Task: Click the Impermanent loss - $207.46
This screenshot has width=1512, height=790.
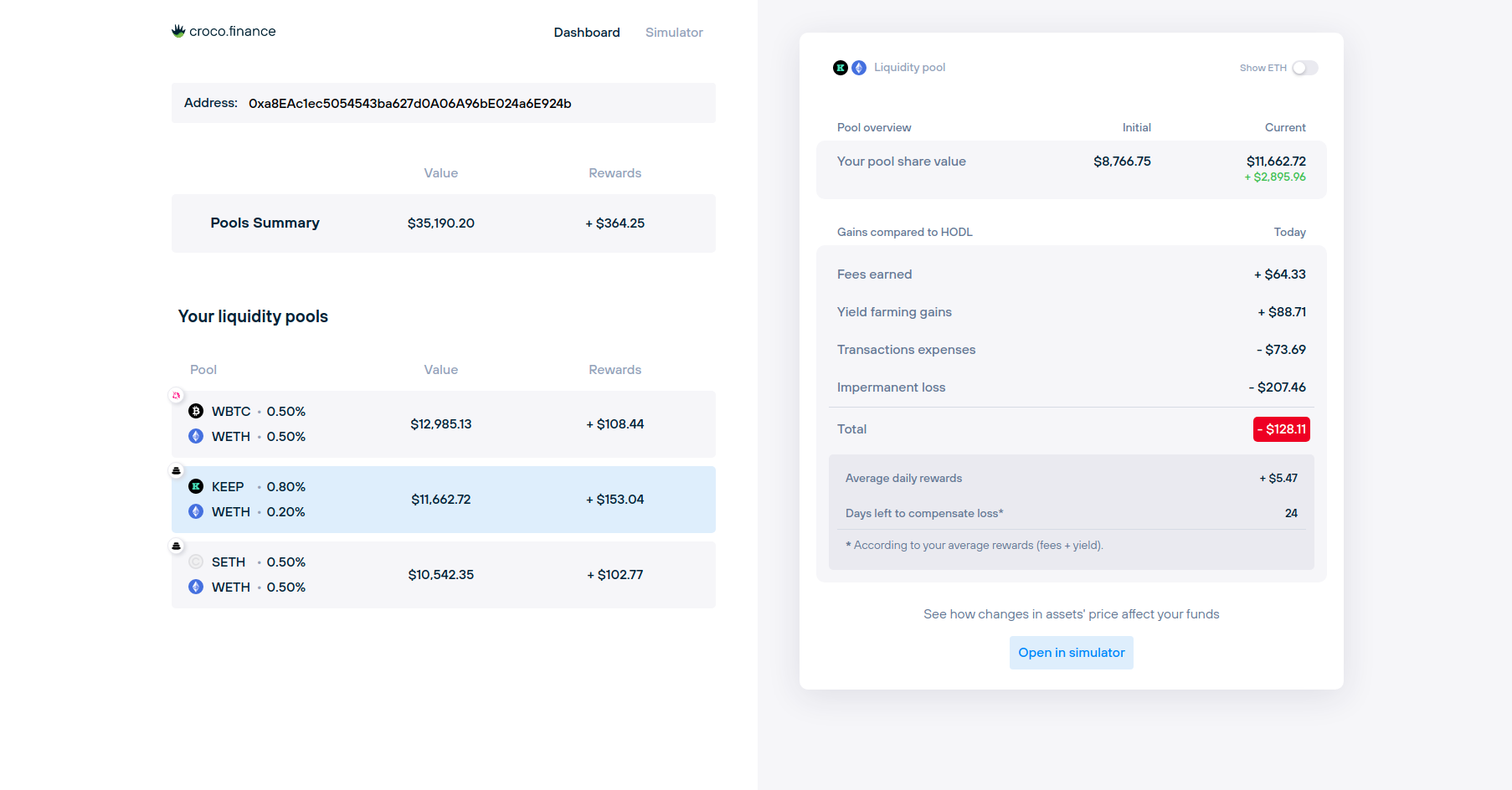Action: pyautogui.click(x=1278, y=387)
